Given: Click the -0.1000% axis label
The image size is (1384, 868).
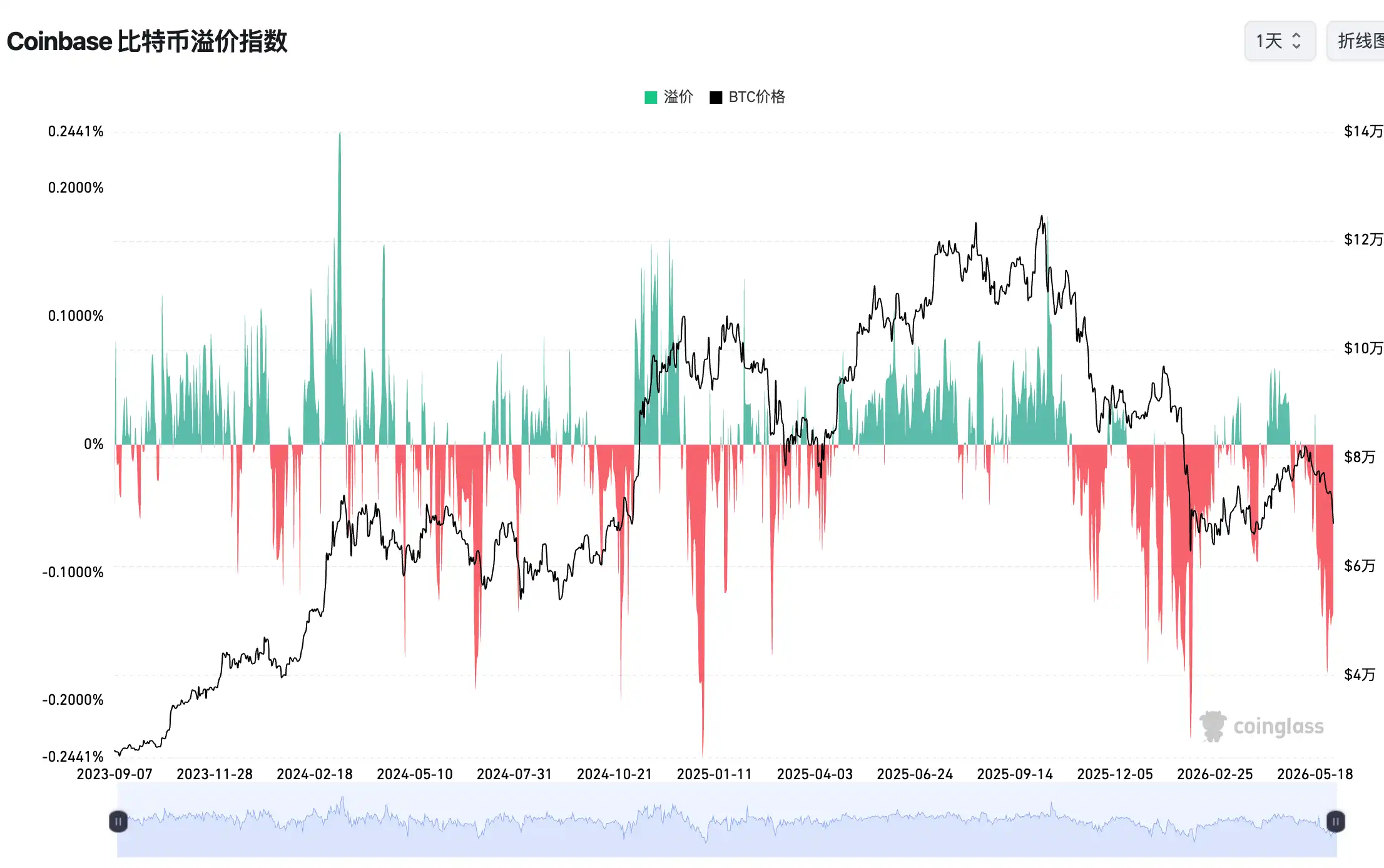Looking at the screenshot, I should tap(73, 572).
